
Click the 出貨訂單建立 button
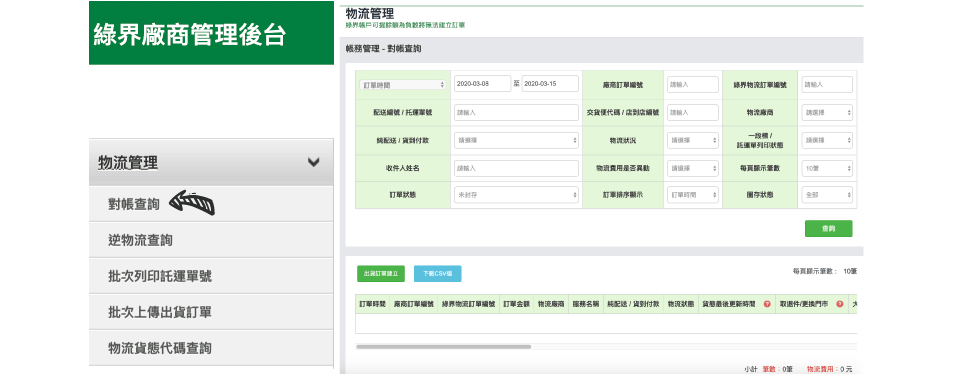pyautogui.click(x=381, y=274)
